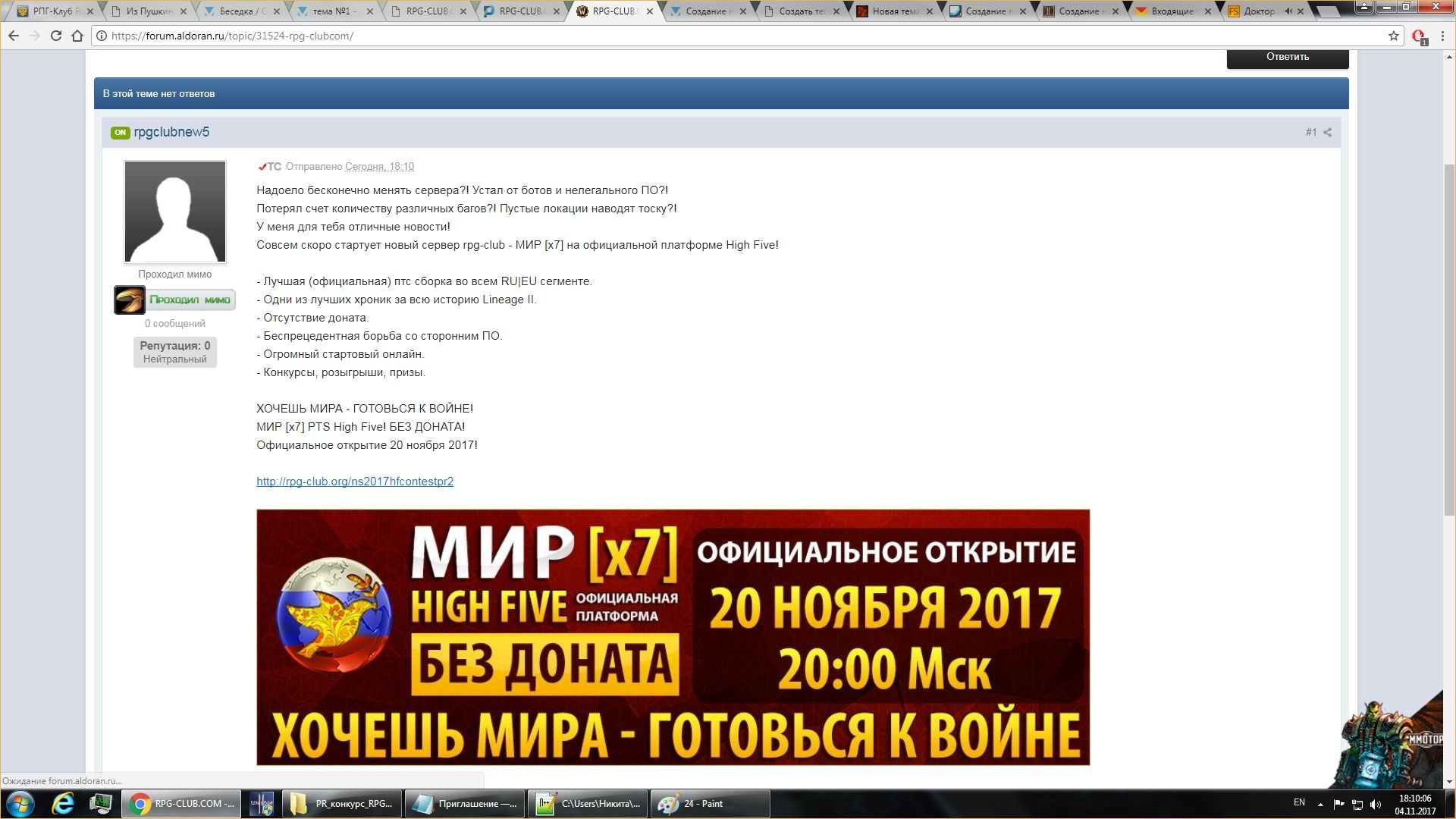
Task: Click the browser back arrow
Action: click(x=14, y=36)
